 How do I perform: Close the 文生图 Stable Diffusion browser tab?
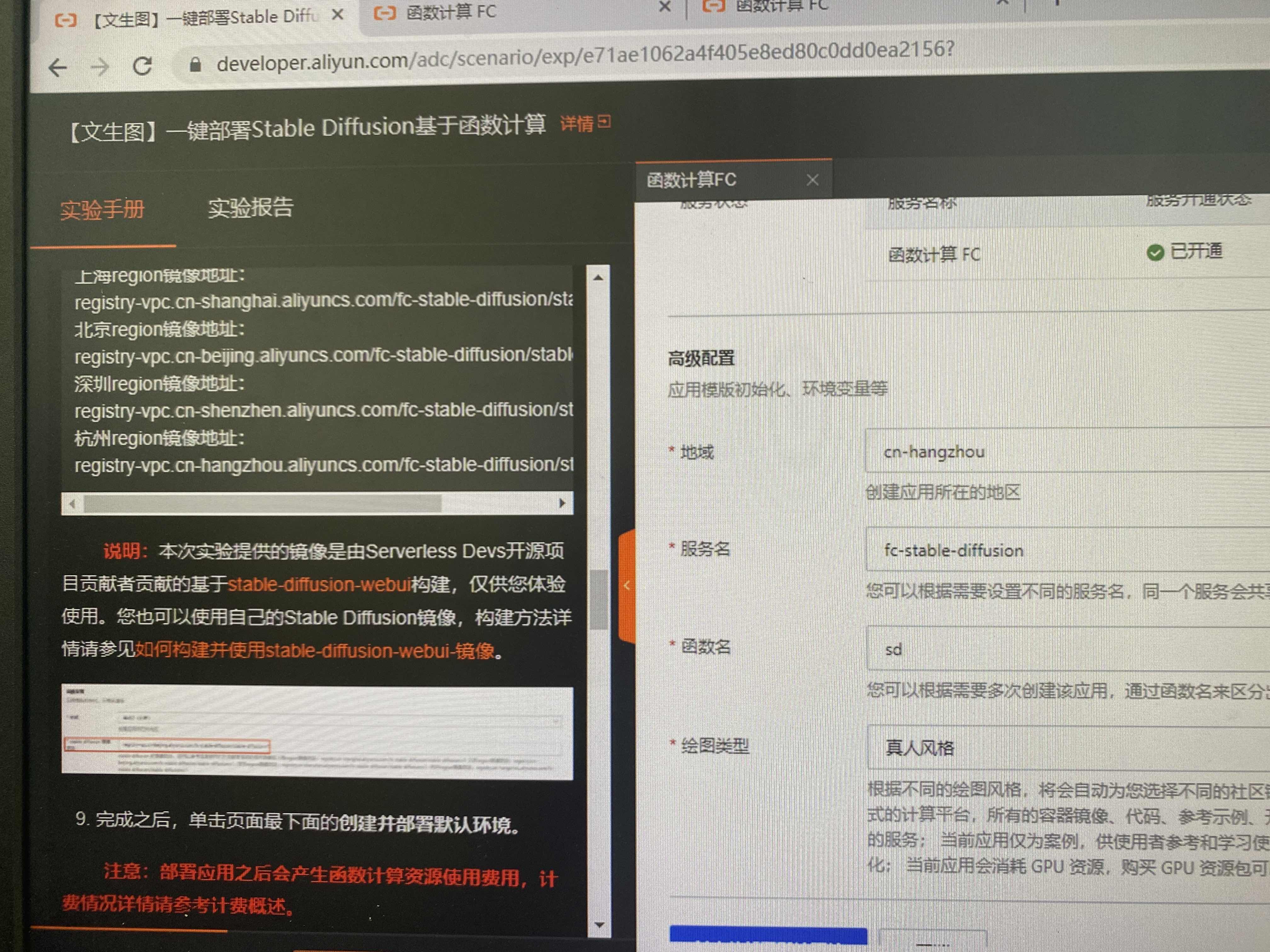coord(338,15)
